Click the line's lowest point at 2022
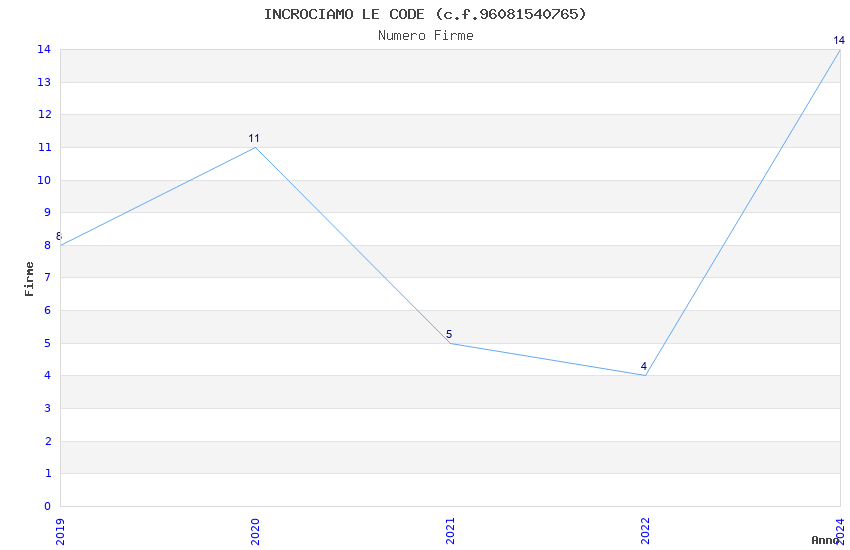Image resolution: width=850 pixels, height=550 pixels. (x=645, y=375)
